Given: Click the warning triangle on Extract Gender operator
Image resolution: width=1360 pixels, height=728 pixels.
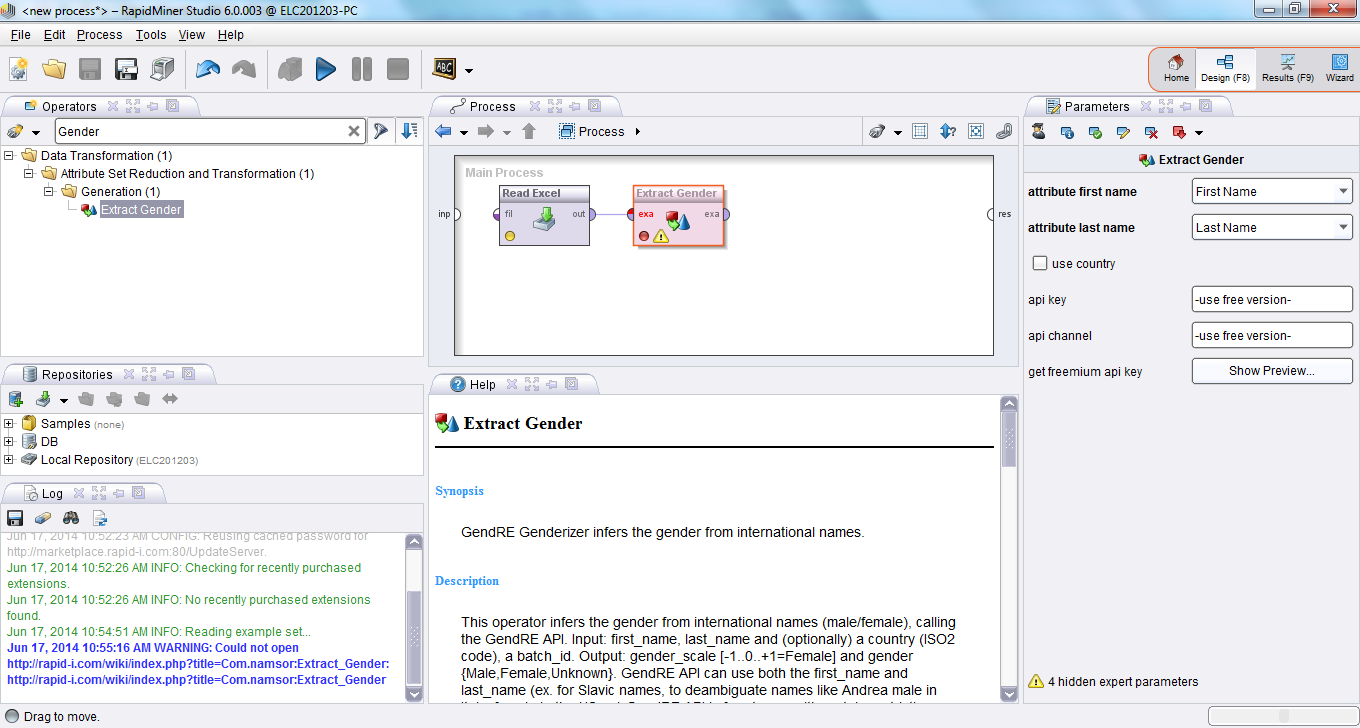Looking at the screenshot, I should (661, 236).
